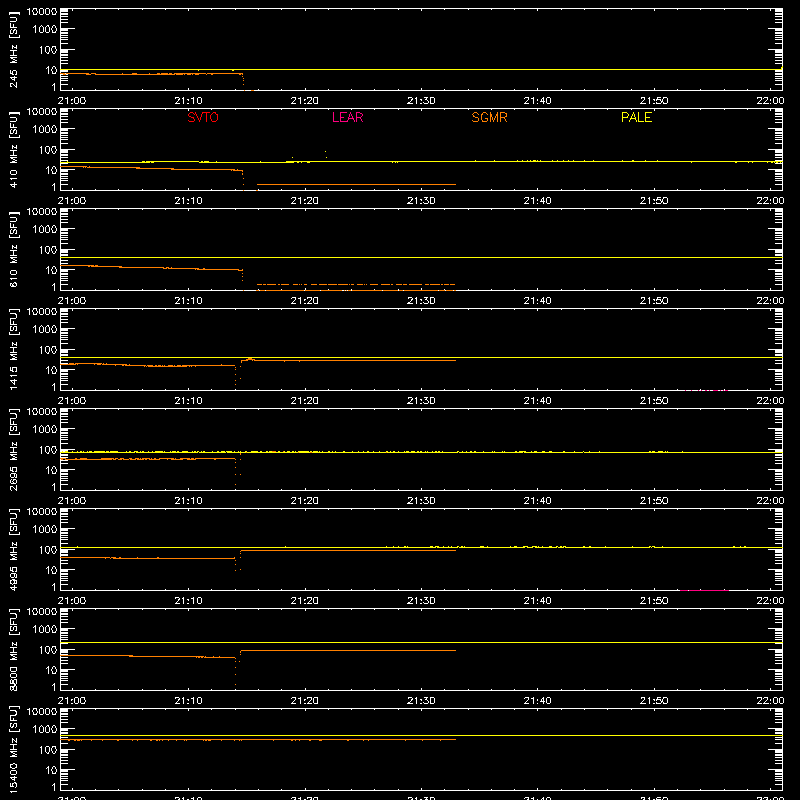The image size is (800, 800).
Task: Select the 8800 MHz [SFU] axis label
Action: pyautogui.click(x=13, y=650)
